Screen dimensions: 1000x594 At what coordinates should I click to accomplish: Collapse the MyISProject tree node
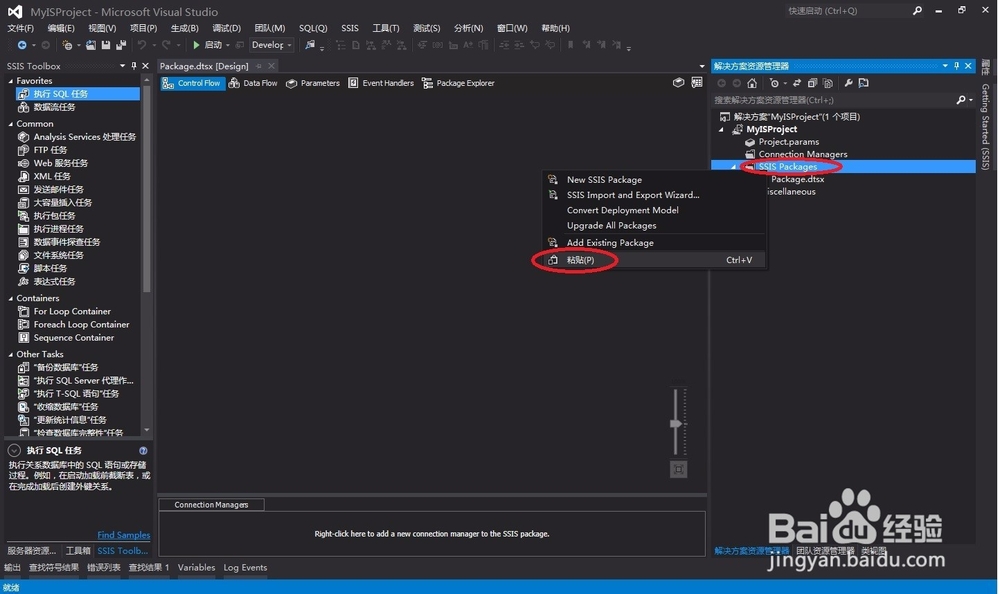[721, 130]
